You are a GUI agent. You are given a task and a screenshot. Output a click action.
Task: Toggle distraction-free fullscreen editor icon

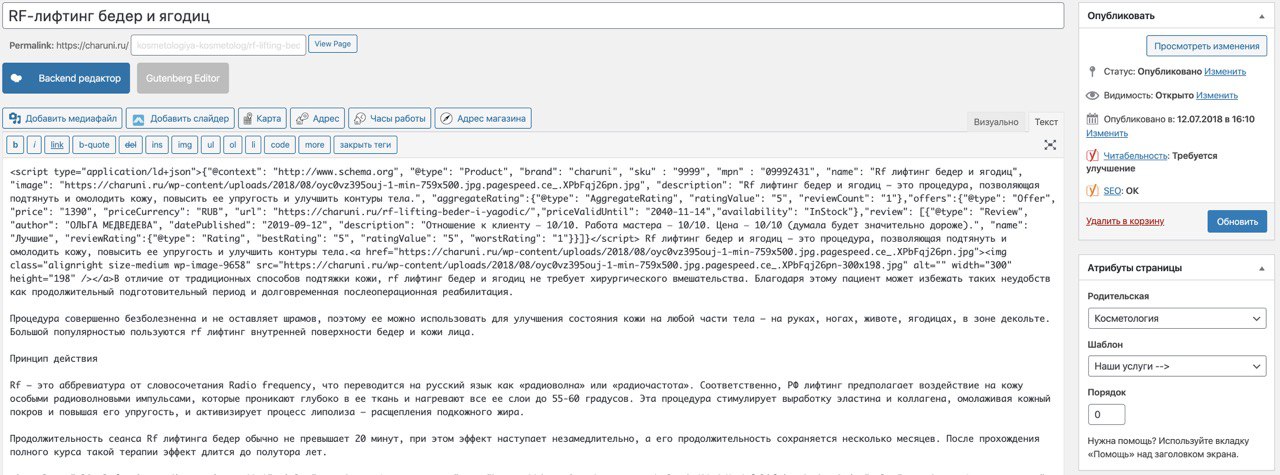(1050, 145)
